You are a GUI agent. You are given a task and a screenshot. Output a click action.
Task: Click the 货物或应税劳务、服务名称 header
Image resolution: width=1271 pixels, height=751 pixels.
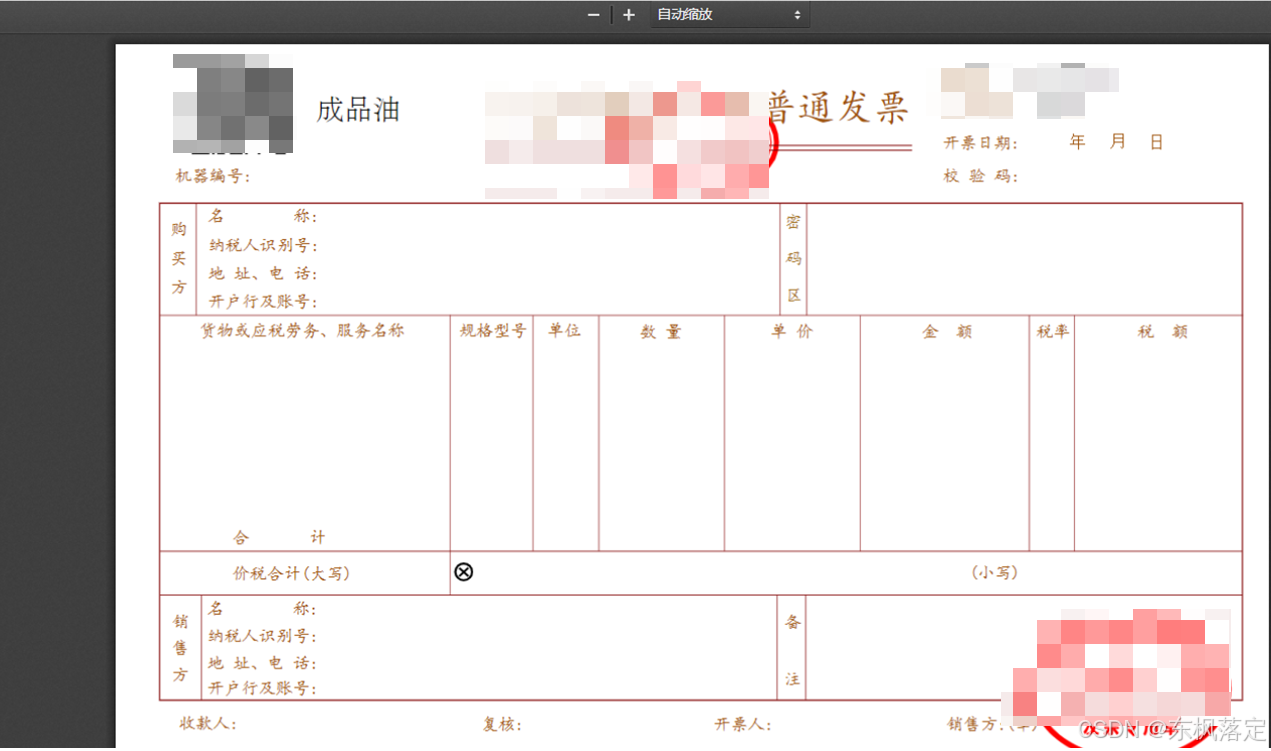(303, 331)
